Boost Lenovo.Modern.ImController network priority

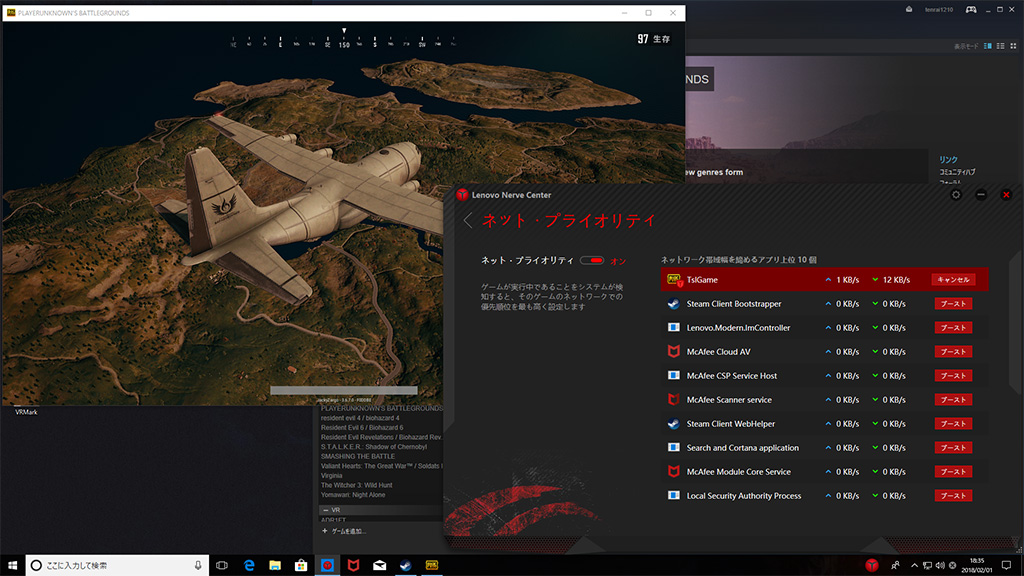(953, 328)
